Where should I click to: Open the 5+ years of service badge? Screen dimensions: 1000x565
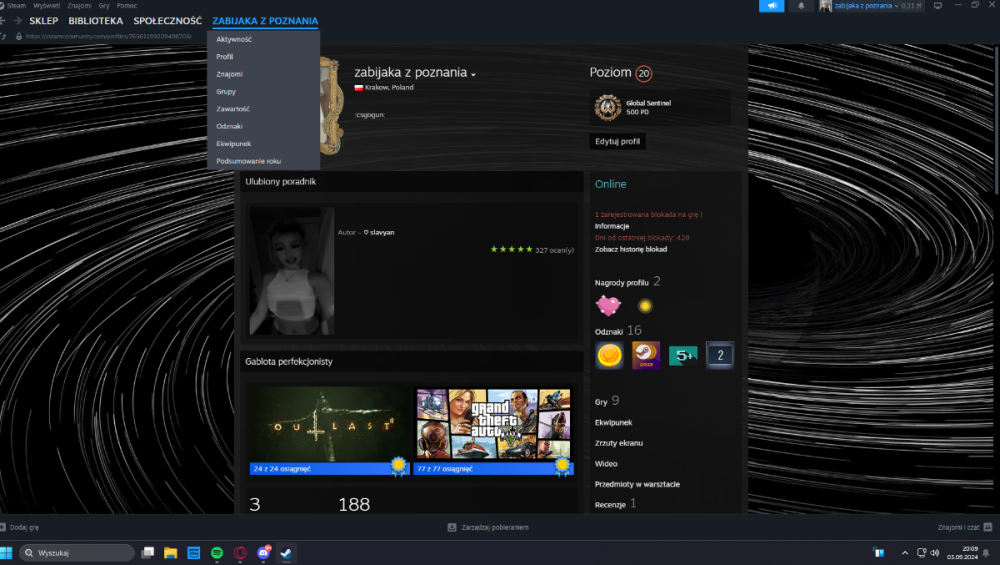click(683, 355)
